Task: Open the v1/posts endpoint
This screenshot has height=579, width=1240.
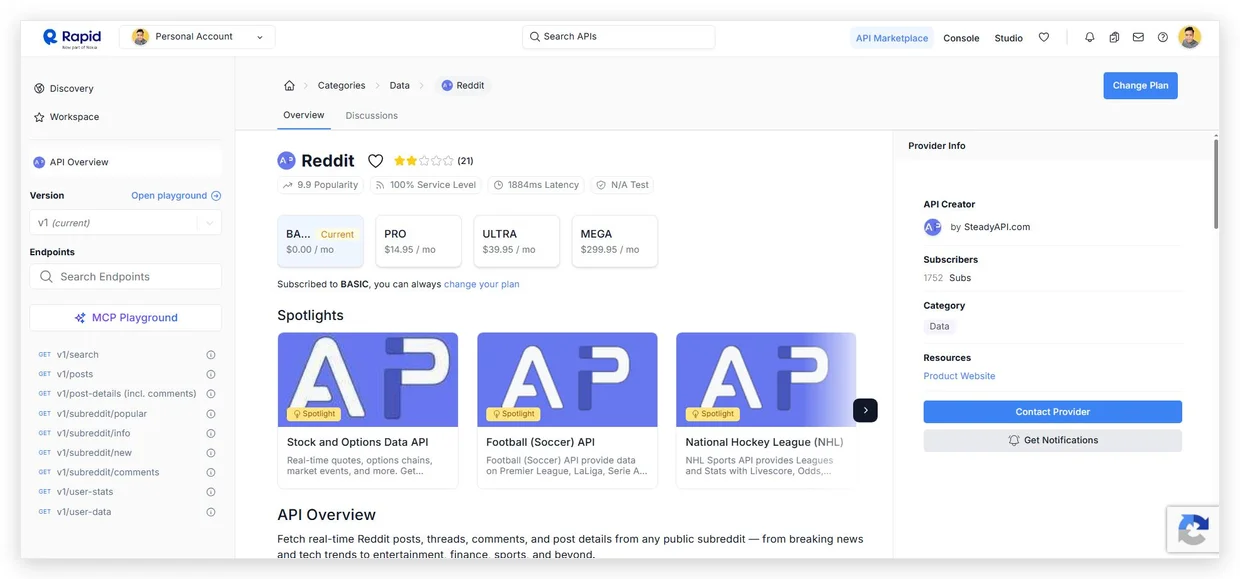Action: [75, 374]
